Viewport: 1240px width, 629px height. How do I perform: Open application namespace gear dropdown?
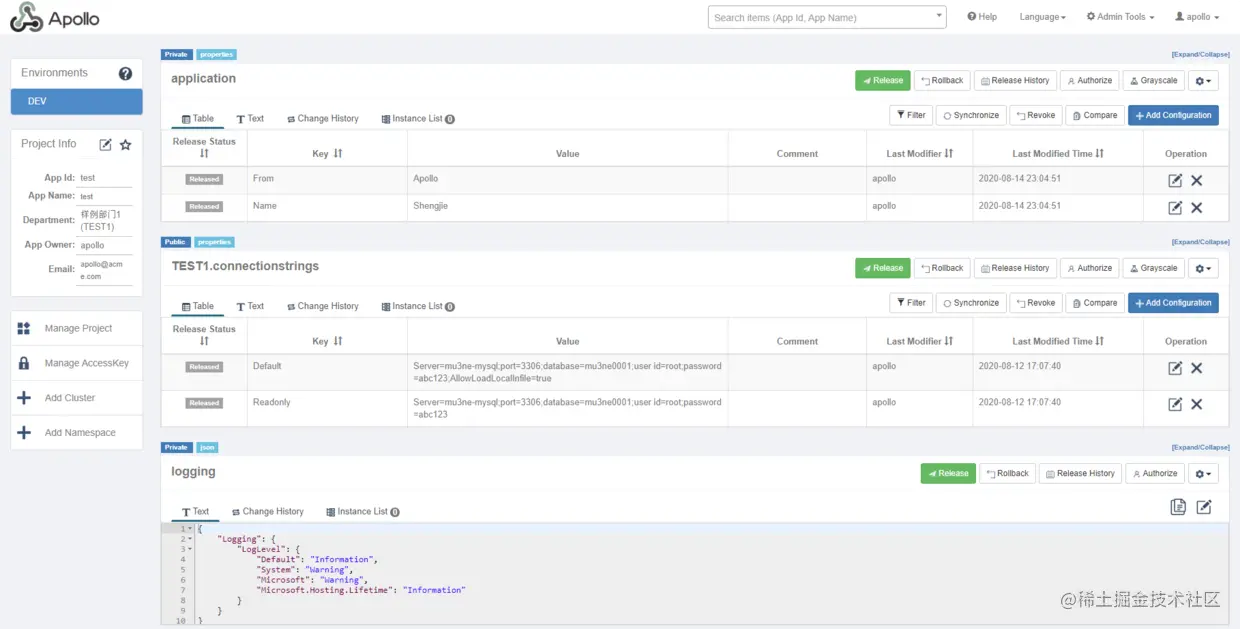1203,81
